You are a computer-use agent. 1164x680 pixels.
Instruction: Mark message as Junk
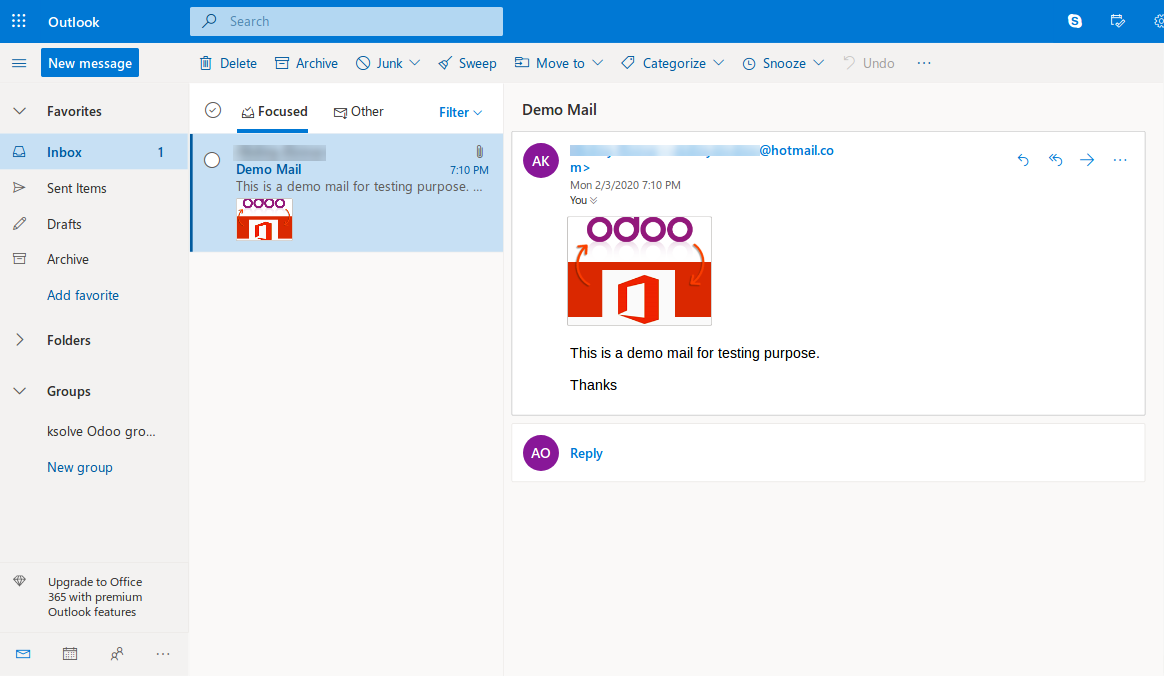(x=379, y=63)
